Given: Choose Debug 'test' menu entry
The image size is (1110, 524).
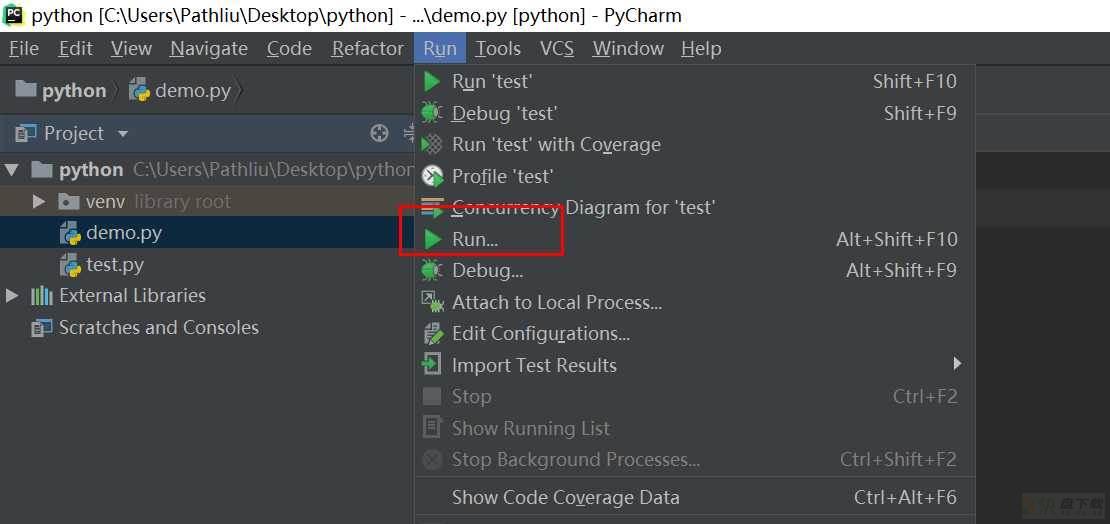Looking at the screenshot, I should click(694, 113).
